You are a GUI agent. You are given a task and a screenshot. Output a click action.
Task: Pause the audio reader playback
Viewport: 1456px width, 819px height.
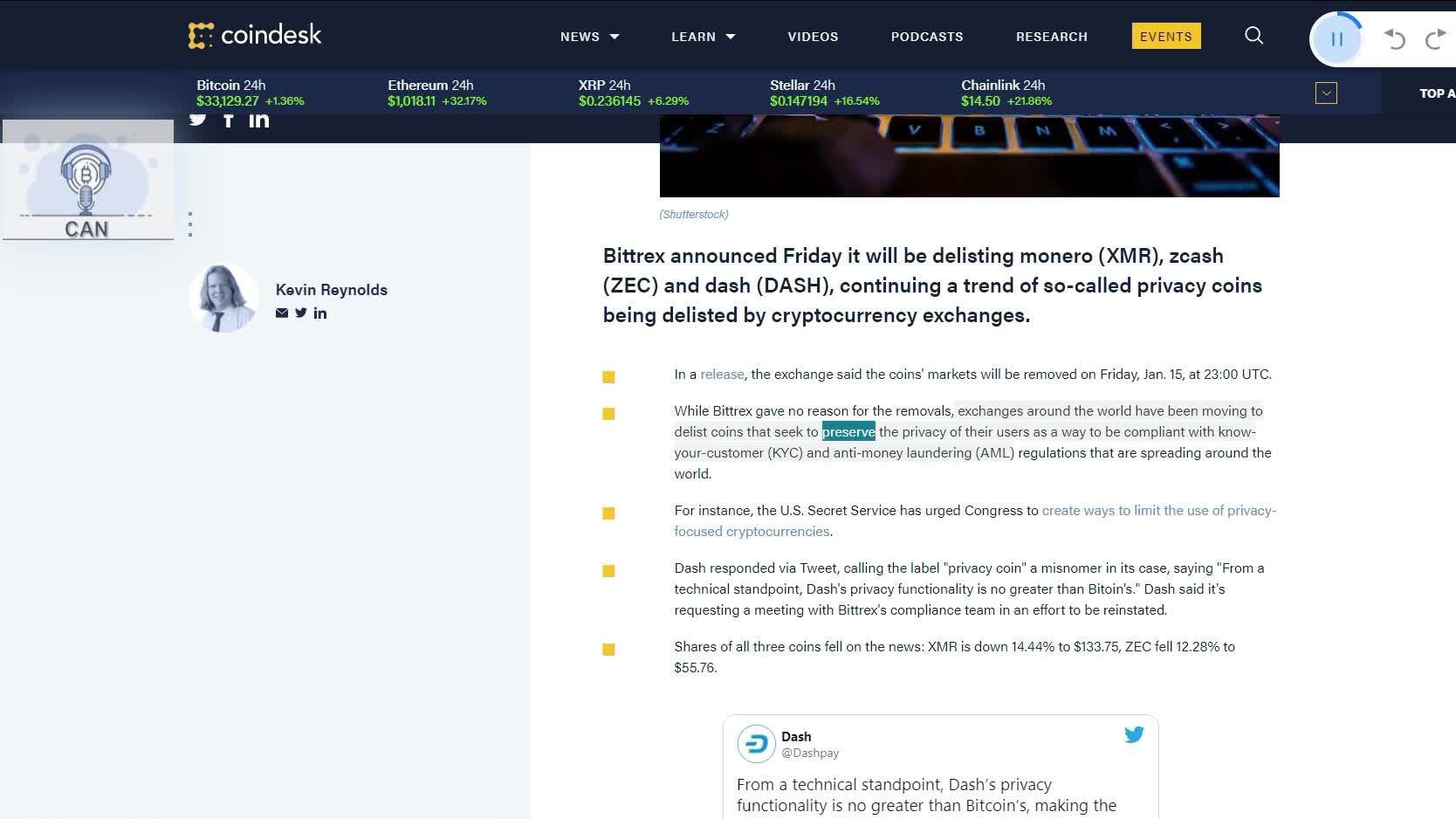[1336, 39]
